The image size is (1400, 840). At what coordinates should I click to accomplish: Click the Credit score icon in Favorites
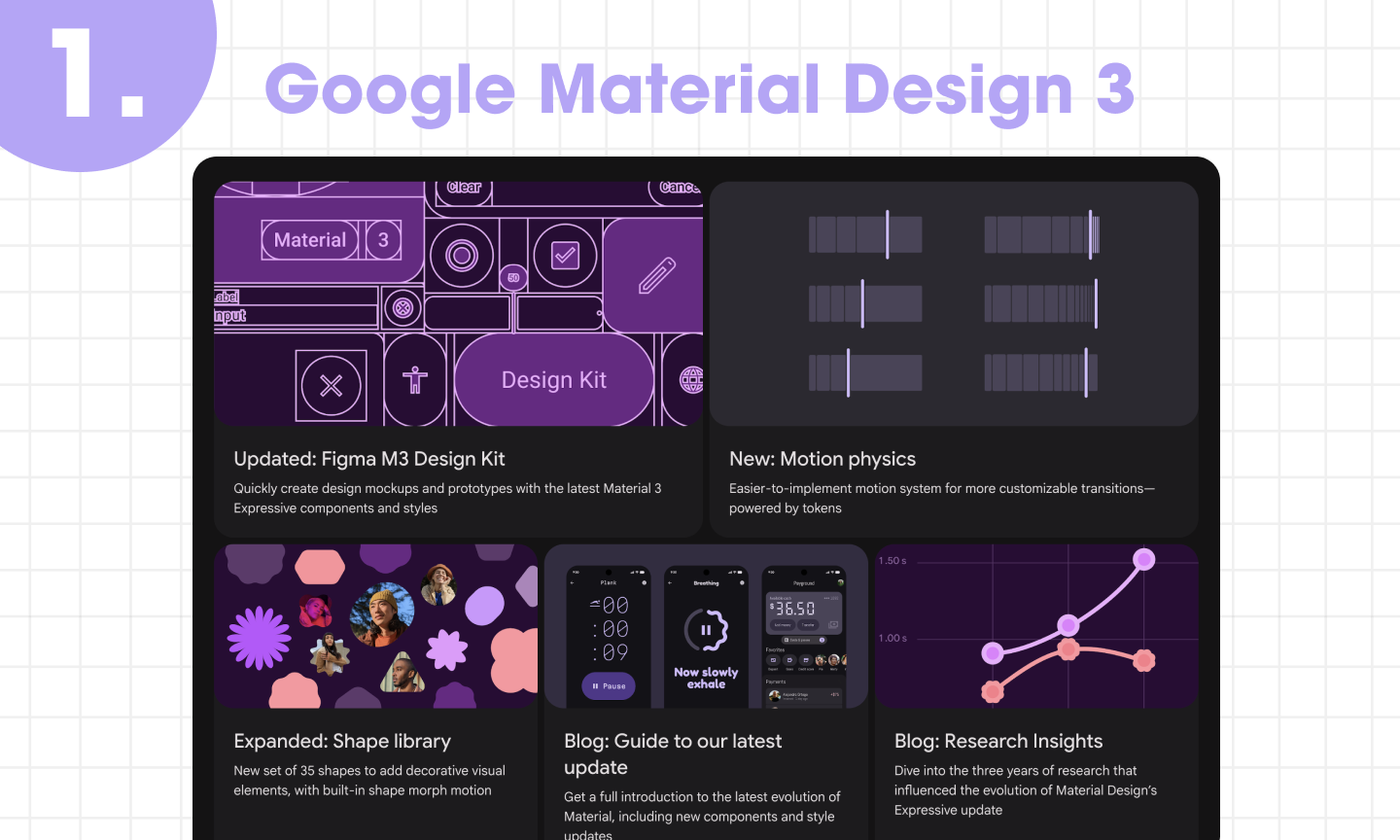click(x=805, y=660)
